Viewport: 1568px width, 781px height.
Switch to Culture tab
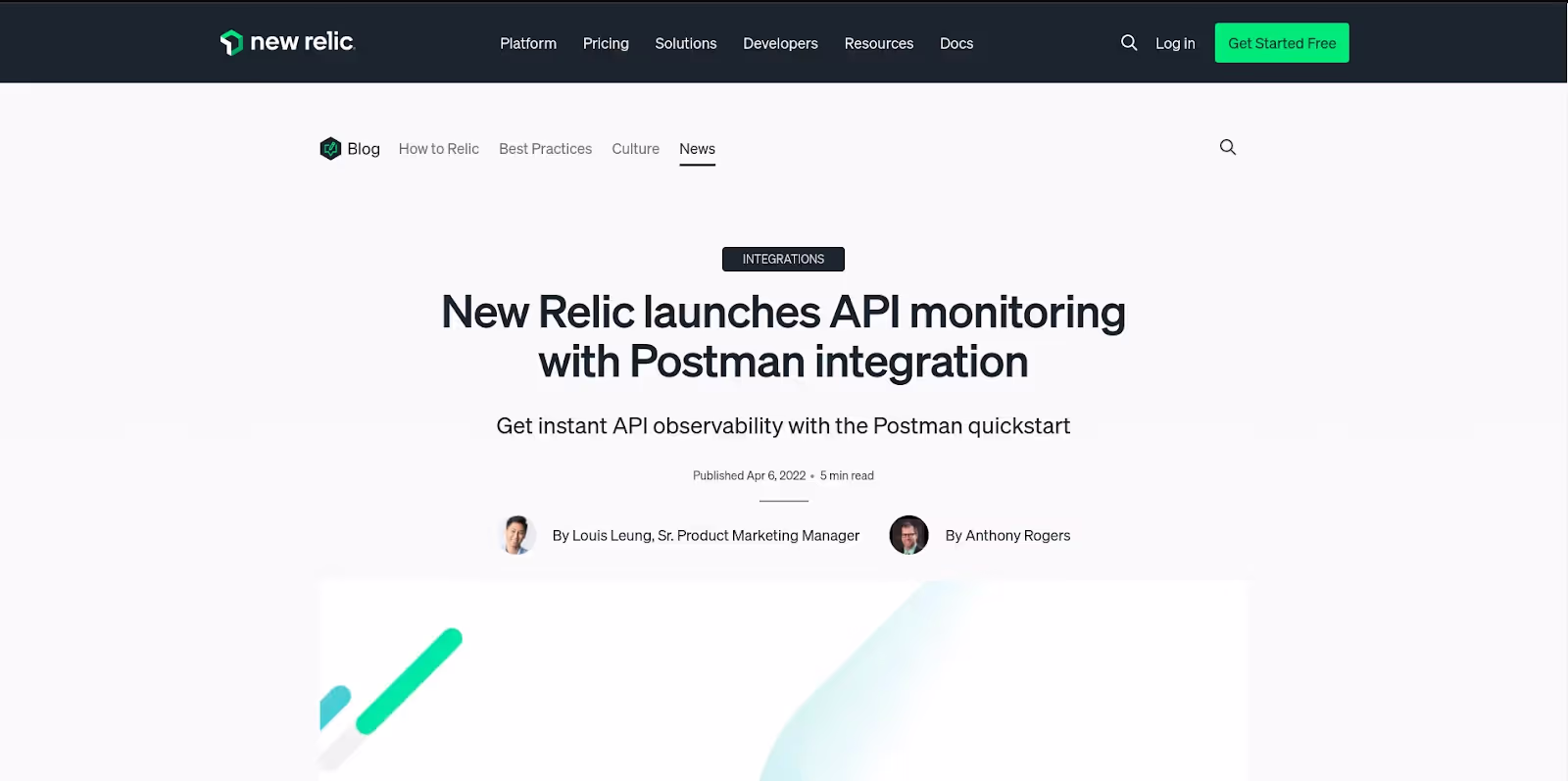coord(636,149)
